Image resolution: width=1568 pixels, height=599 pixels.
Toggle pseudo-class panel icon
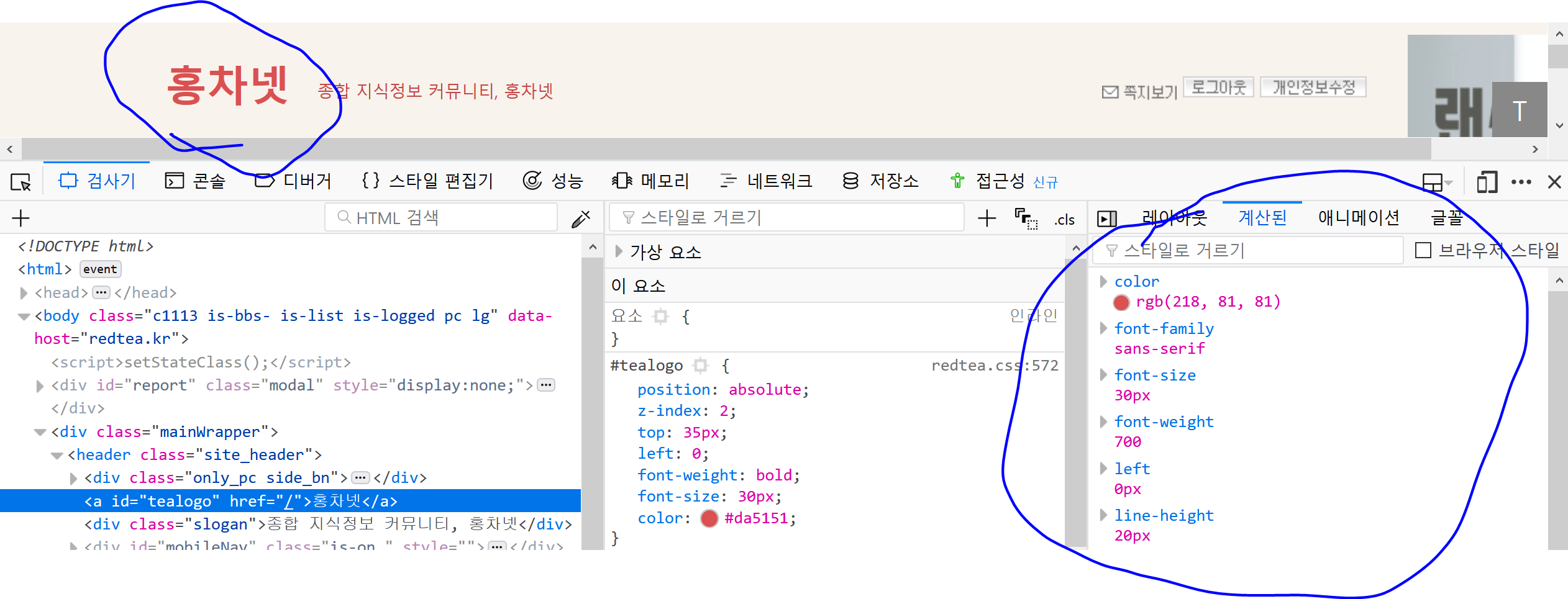pos(1026,218)
